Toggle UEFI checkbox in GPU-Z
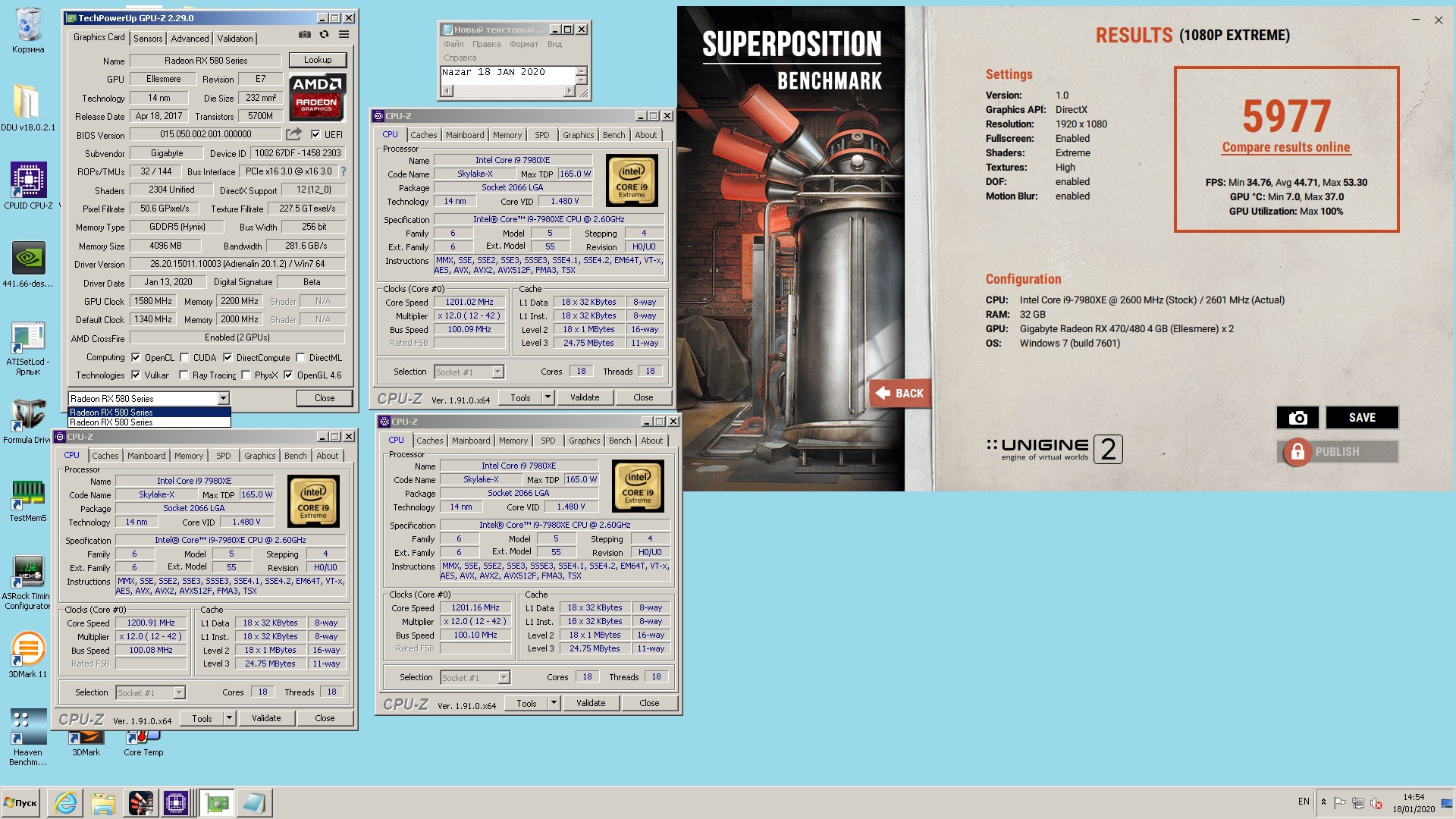The image size is (1456, 819). pos(315,134)
